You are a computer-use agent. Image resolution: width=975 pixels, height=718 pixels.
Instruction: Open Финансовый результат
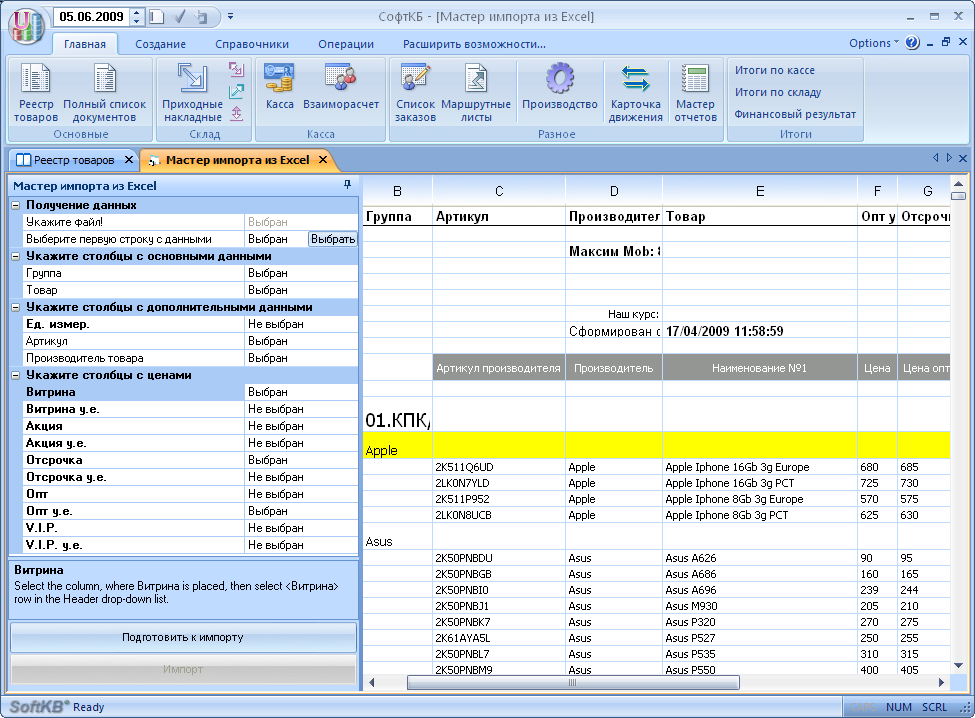point(795,114)
